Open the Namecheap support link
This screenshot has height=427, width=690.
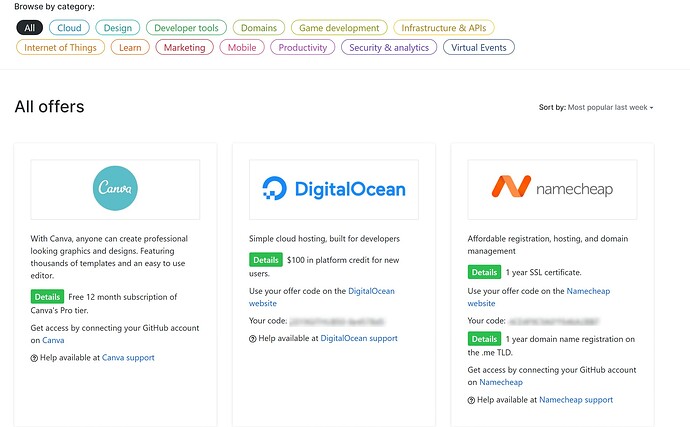tap(576, 400)
